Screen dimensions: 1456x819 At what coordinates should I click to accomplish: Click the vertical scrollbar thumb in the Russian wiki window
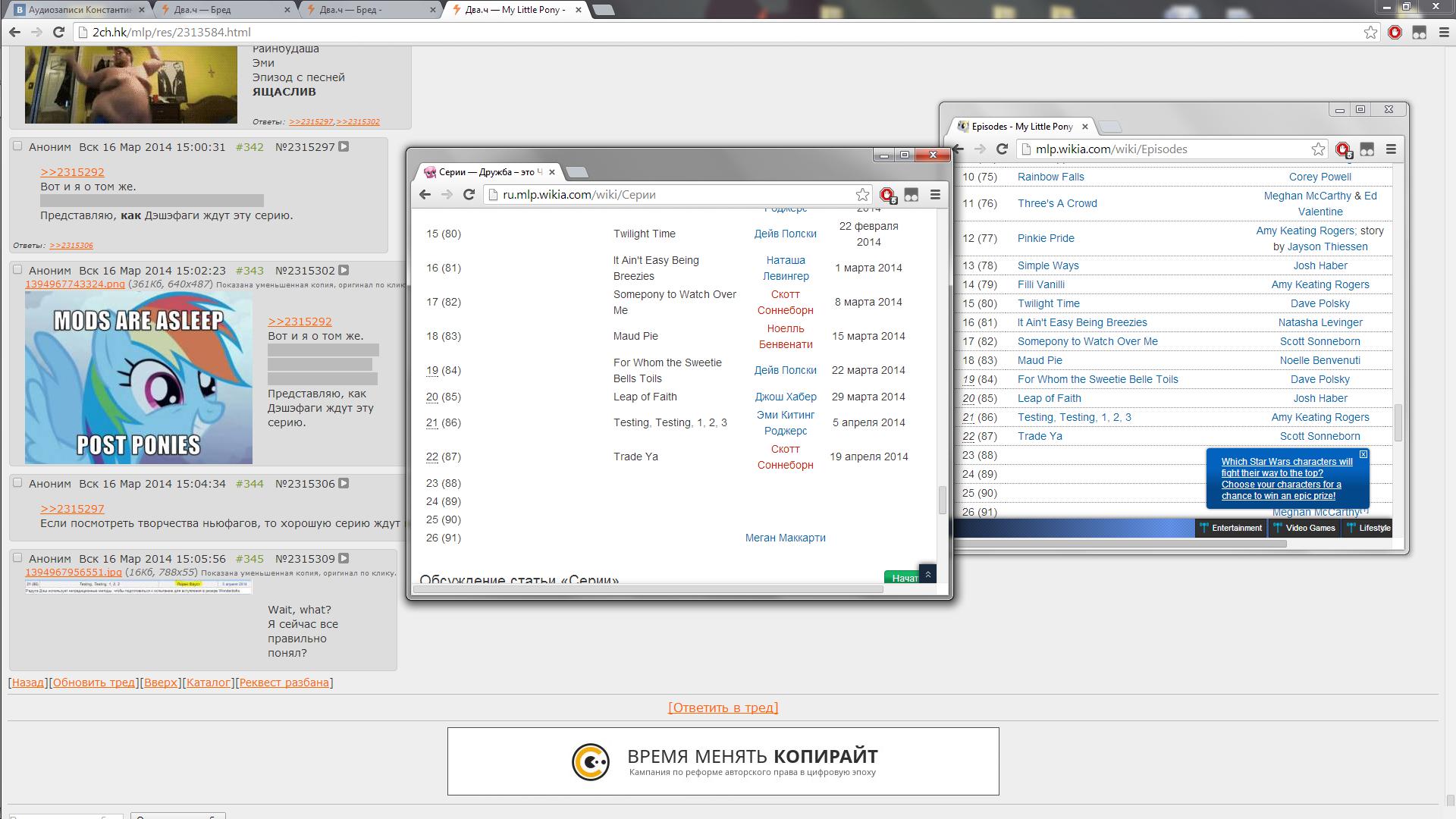click(x=943, y=500)
